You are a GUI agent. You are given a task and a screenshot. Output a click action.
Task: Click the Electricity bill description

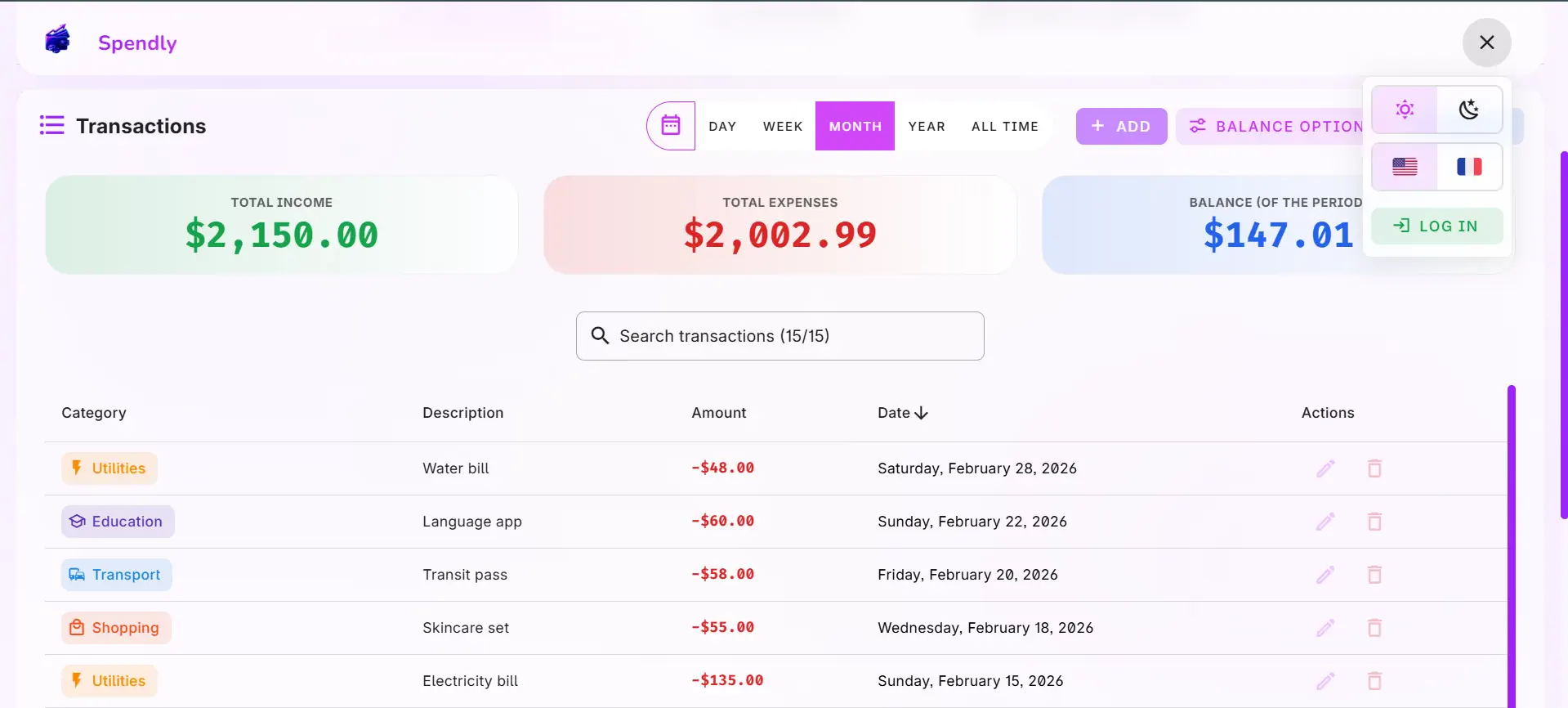pyautogui.click(x=470, y=681)
